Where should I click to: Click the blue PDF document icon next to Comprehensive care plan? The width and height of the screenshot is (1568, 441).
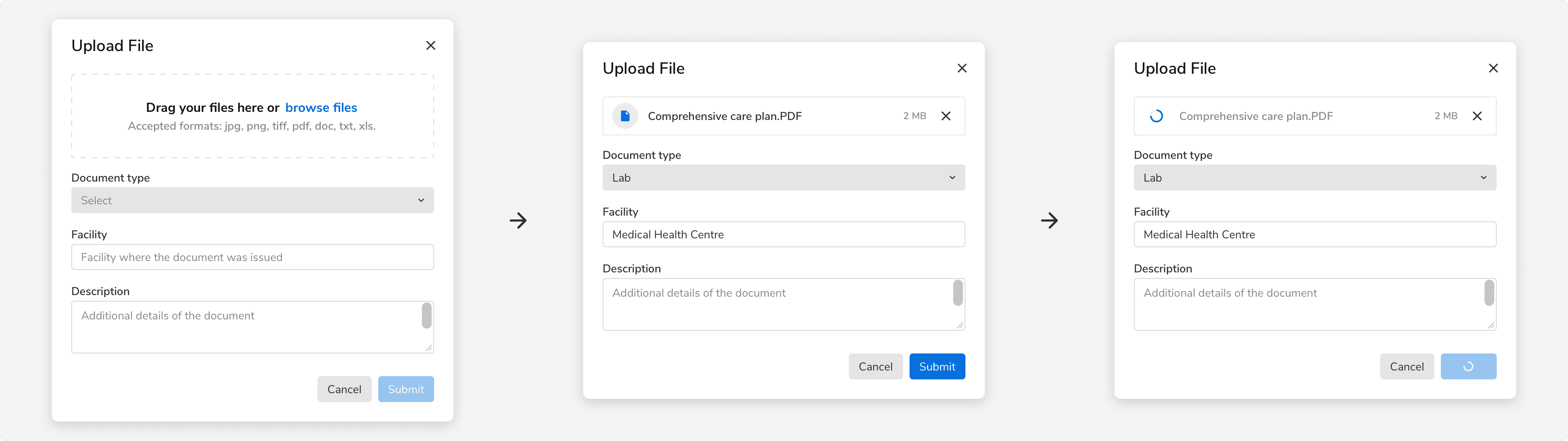pyautogui.click(x=624, y=116)
